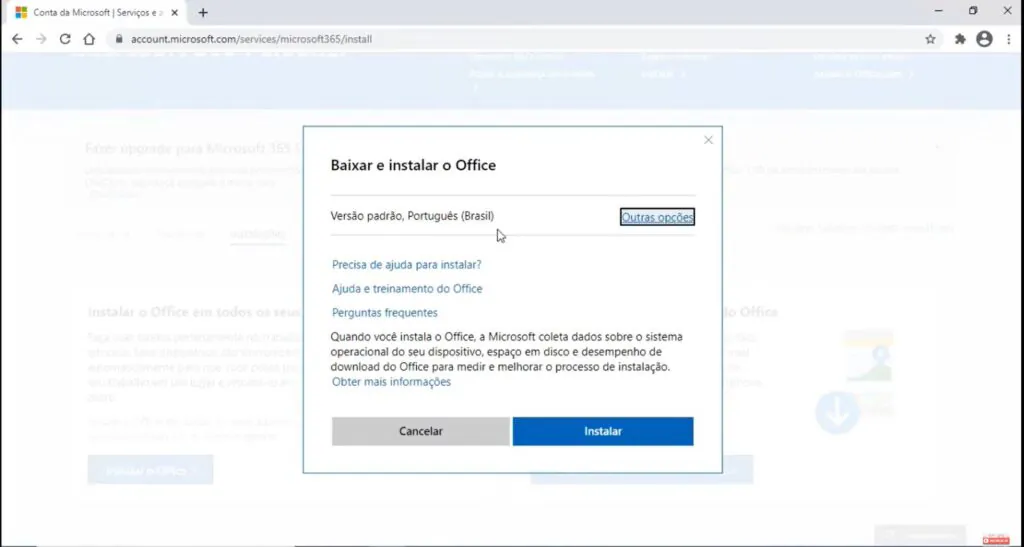Image resolution: width=1024 pixels, height=547 pixels.
Task: Open the Chrome profile avatar icon
Action: click(x=984, y=39)
